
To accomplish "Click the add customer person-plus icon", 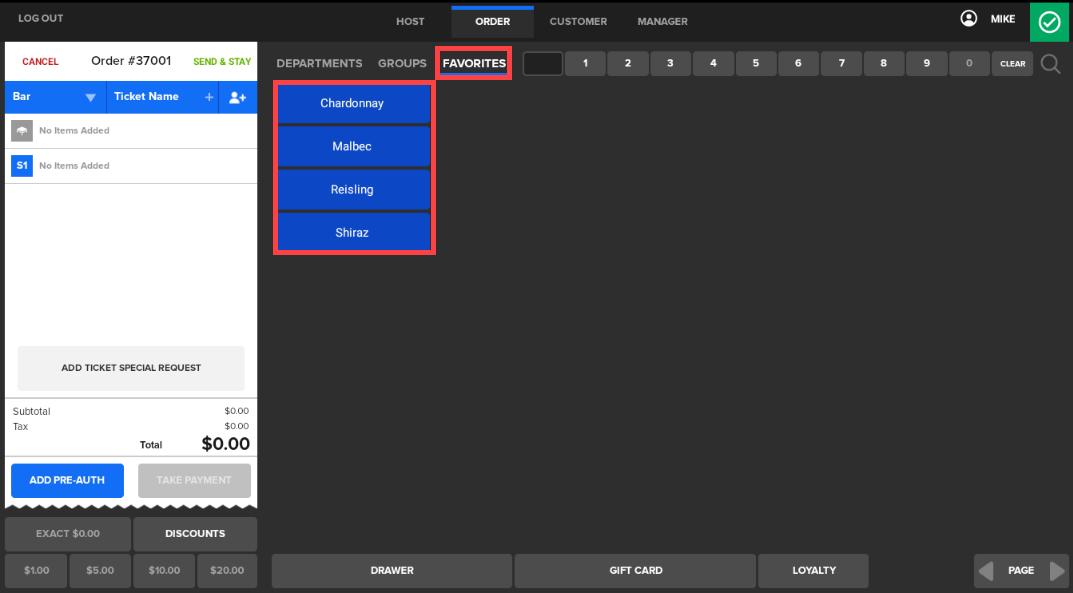I will pyautogui.click(x=237, y=97).
